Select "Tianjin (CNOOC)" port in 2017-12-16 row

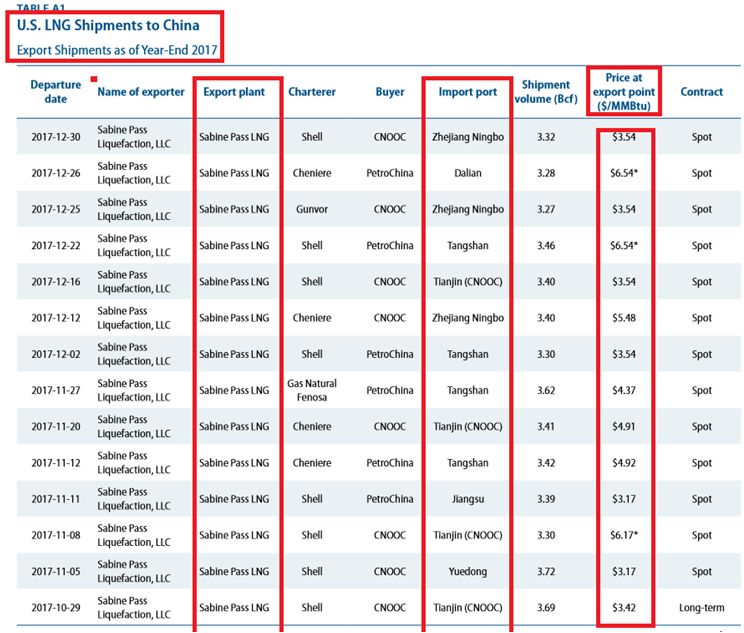[468, 282]
